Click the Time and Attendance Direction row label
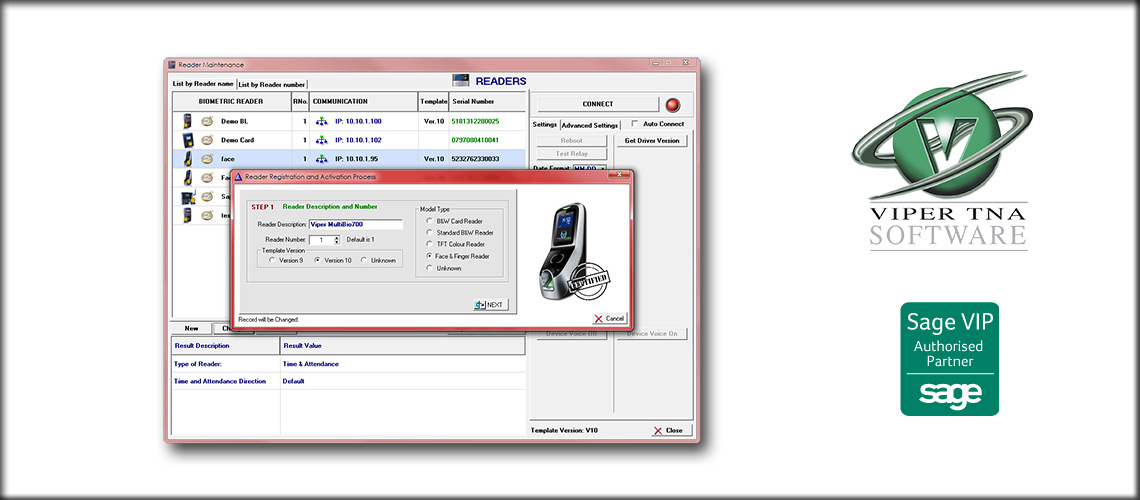Viewport: 1140px width, 500px height. (220, 382)
